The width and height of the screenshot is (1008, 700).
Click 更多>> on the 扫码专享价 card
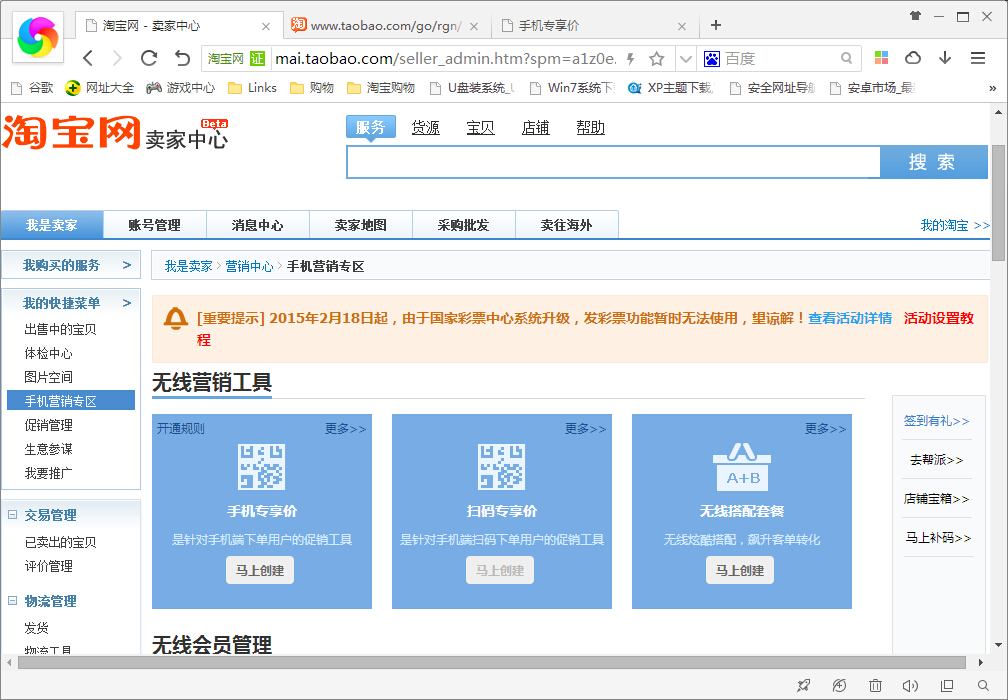[585, 429]
